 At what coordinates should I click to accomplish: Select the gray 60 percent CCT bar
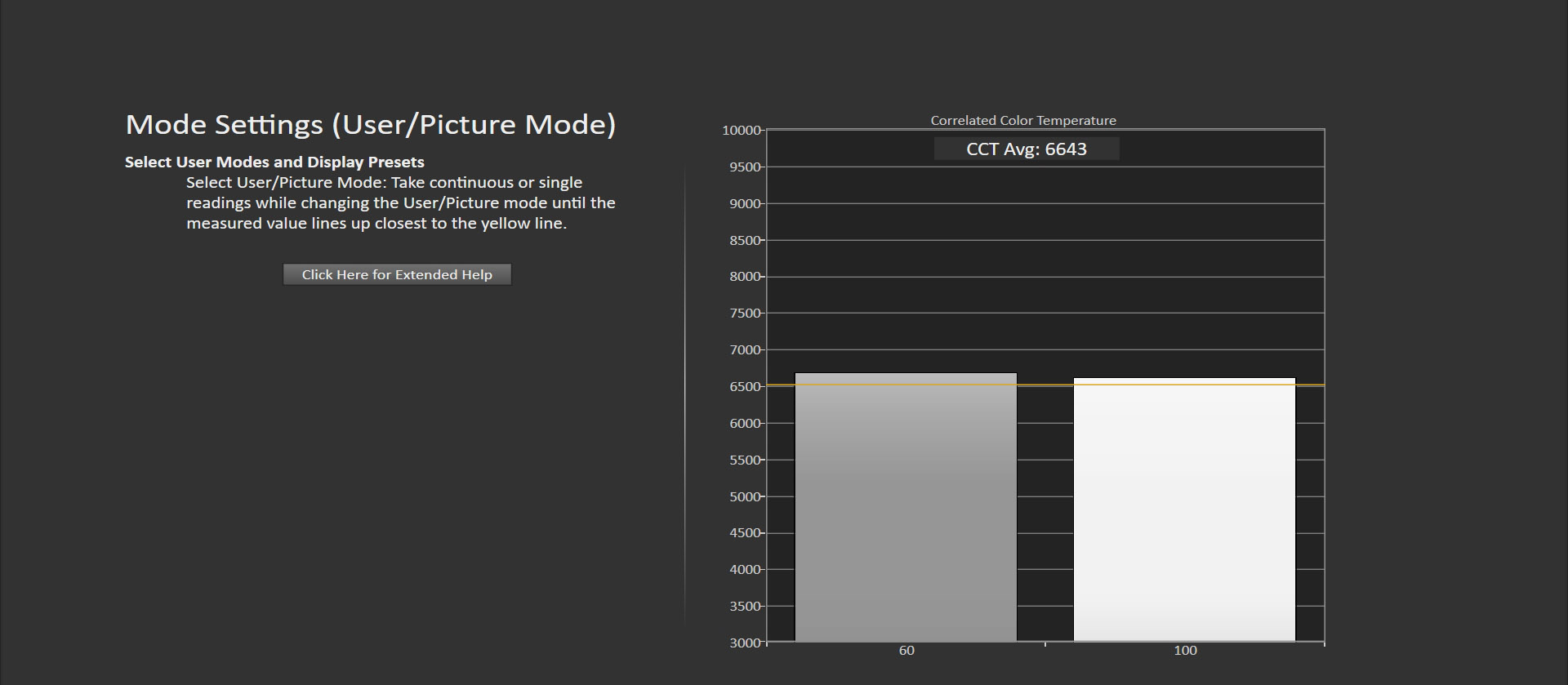(x=906, y=506)
